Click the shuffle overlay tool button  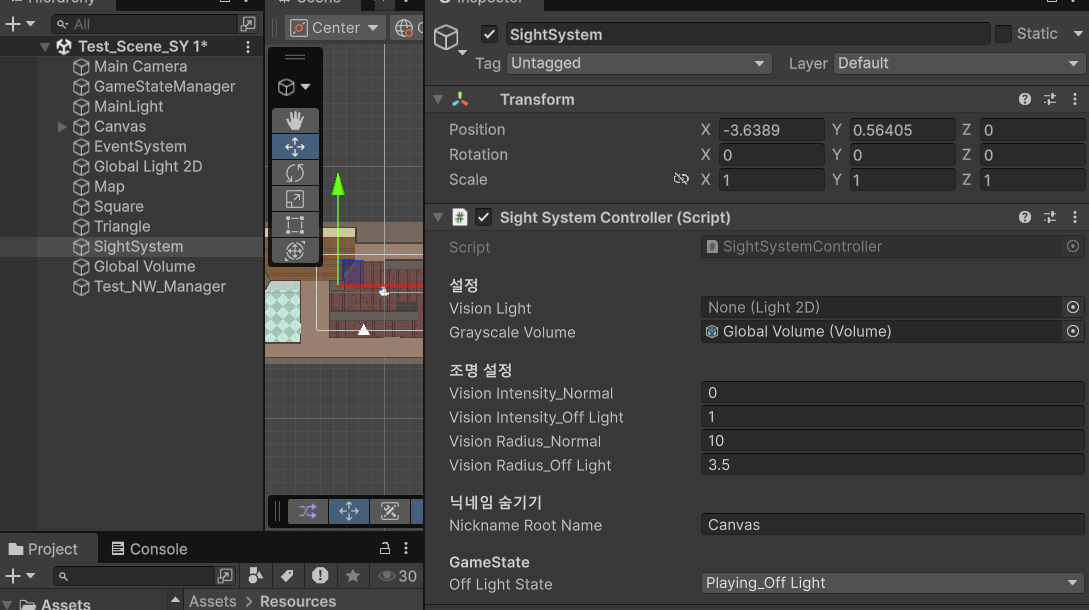click(x=308, y=511)
